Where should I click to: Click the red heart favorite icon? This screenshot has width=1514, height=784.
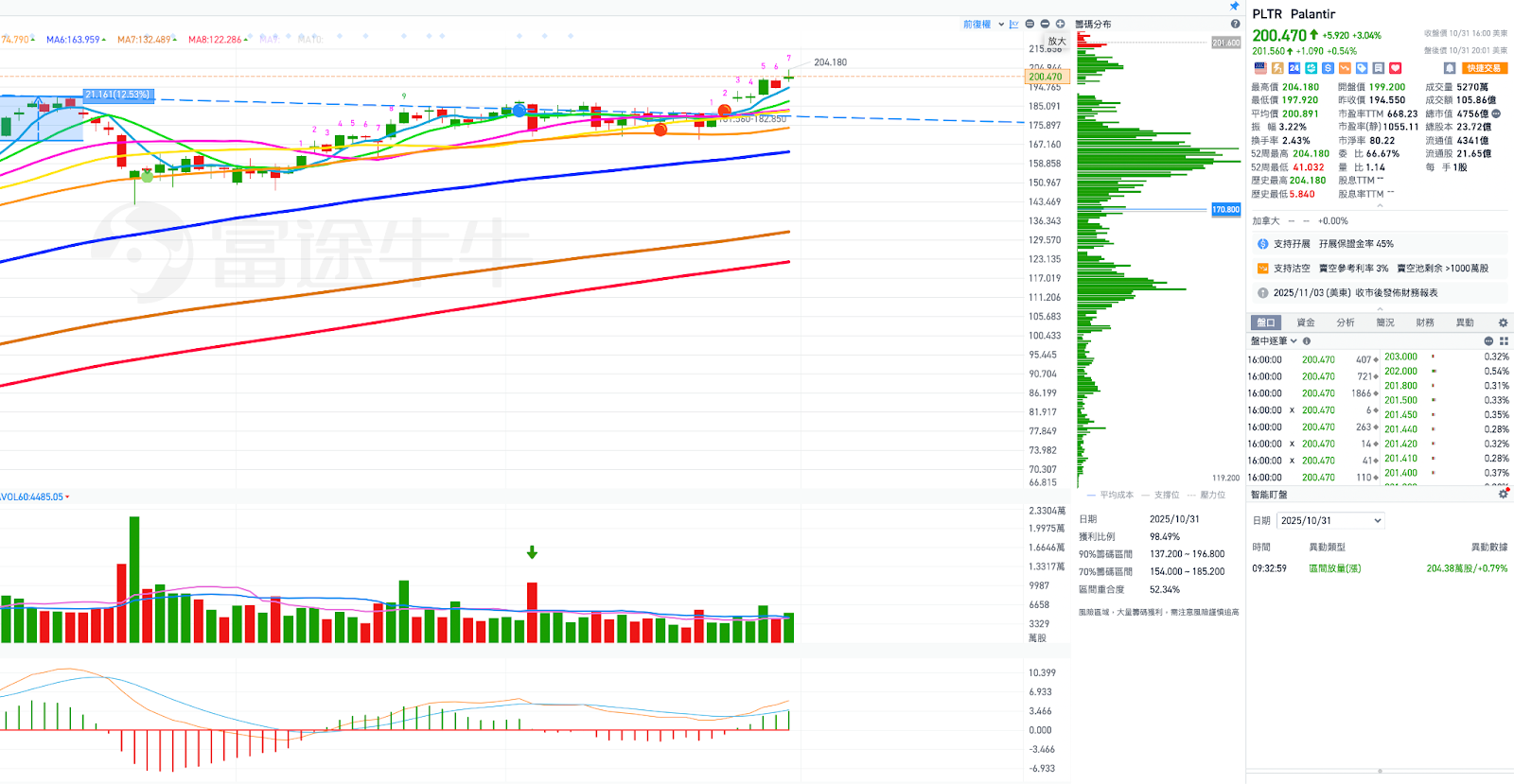1395,68
